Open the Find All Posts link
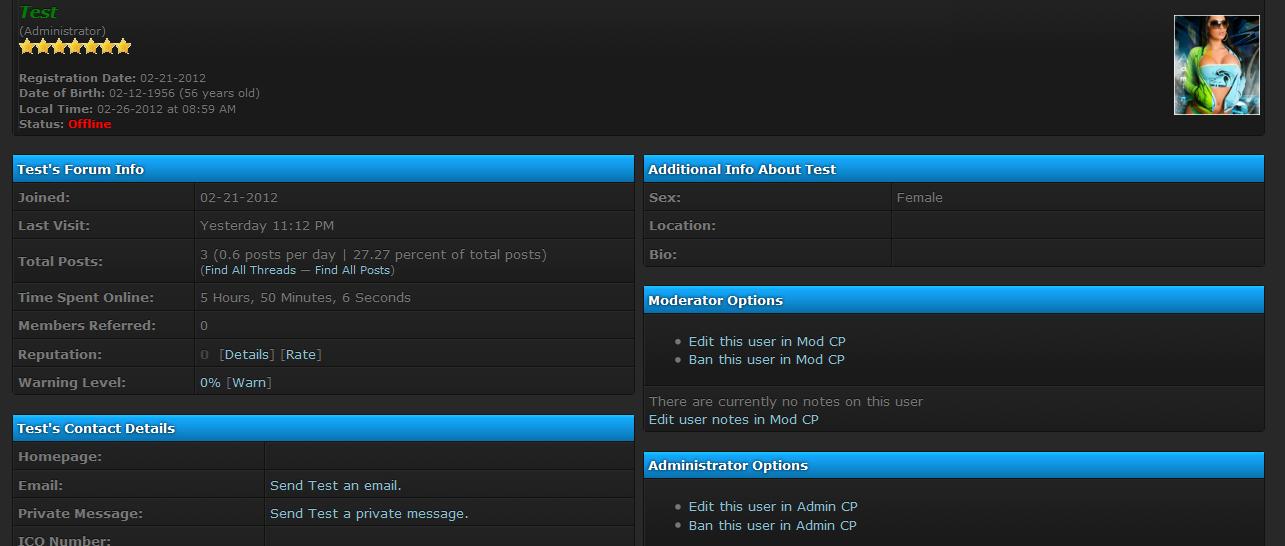The width and height of the screenshot is (1285, 546). pos(352,270)
